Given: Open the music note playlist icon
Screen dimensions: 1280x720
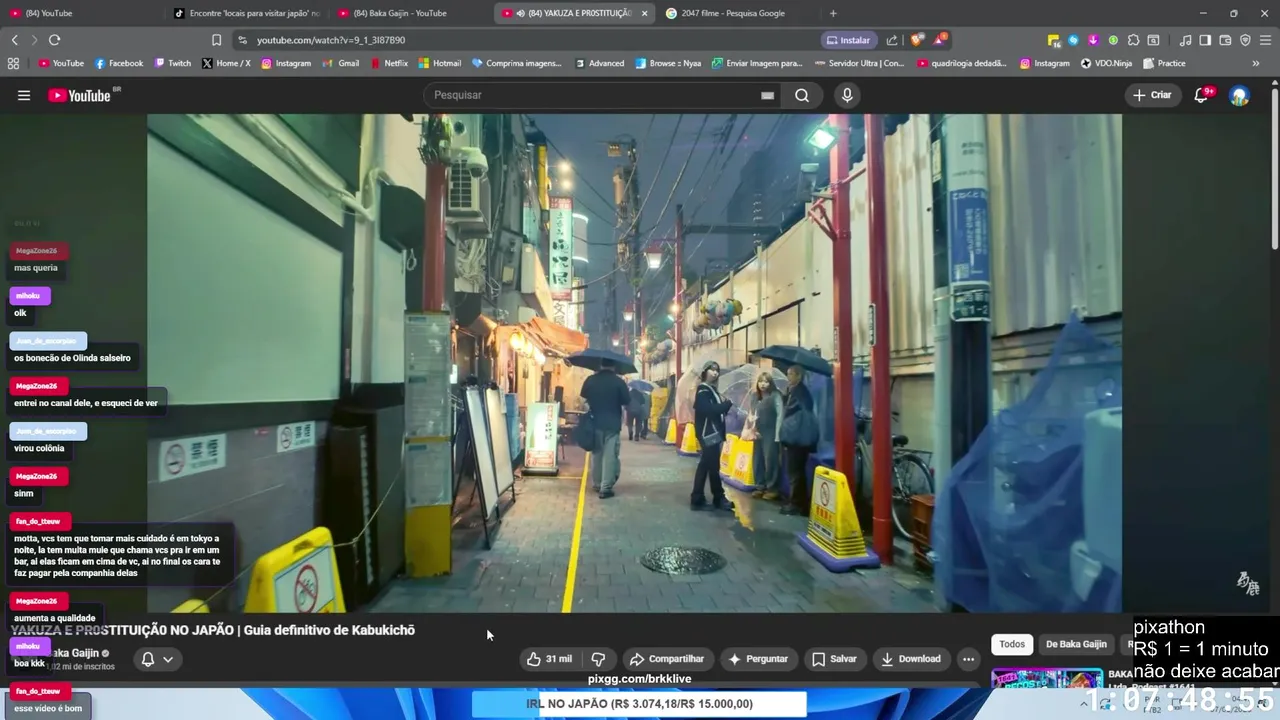Looking at the screenshot, I should coord(1185,40).
